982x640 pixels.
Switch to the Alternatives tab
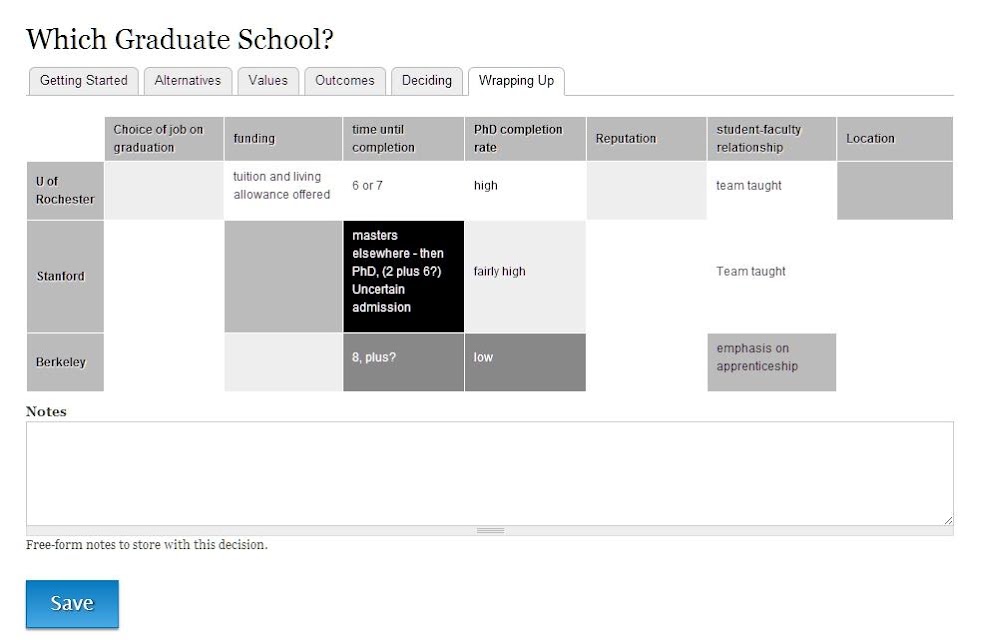[x=188, y=81]
